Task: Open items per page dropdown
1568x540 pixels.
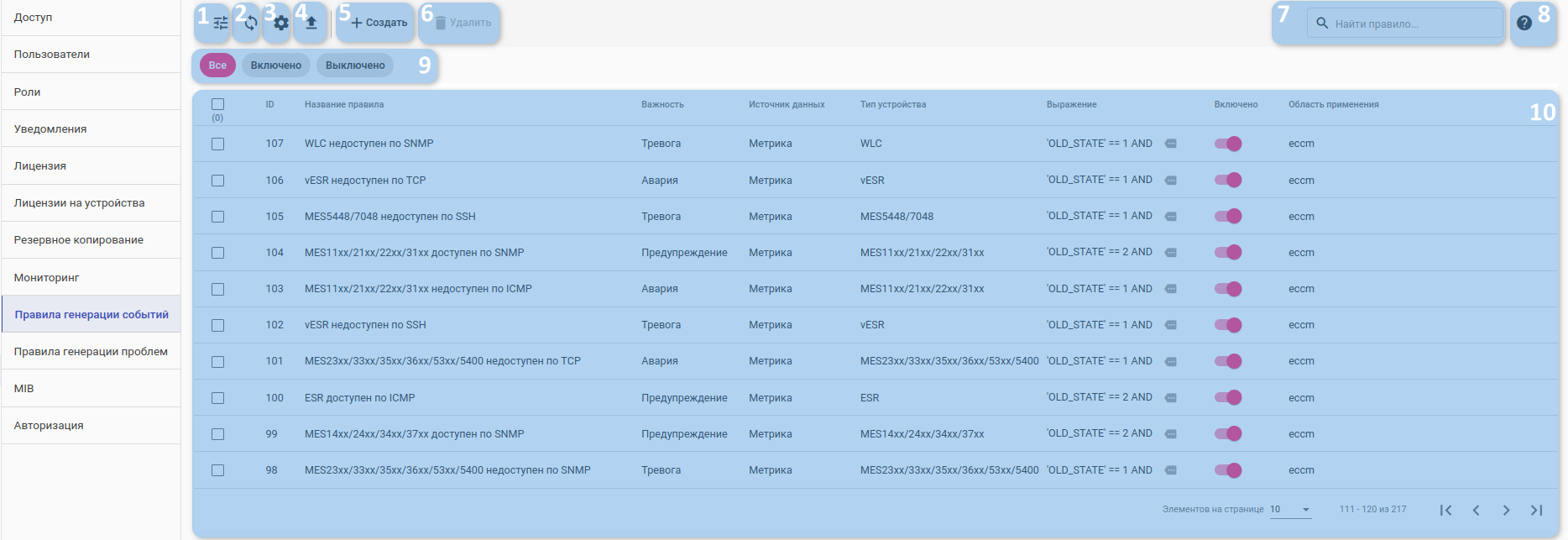Action: [x=1290, y=510]
